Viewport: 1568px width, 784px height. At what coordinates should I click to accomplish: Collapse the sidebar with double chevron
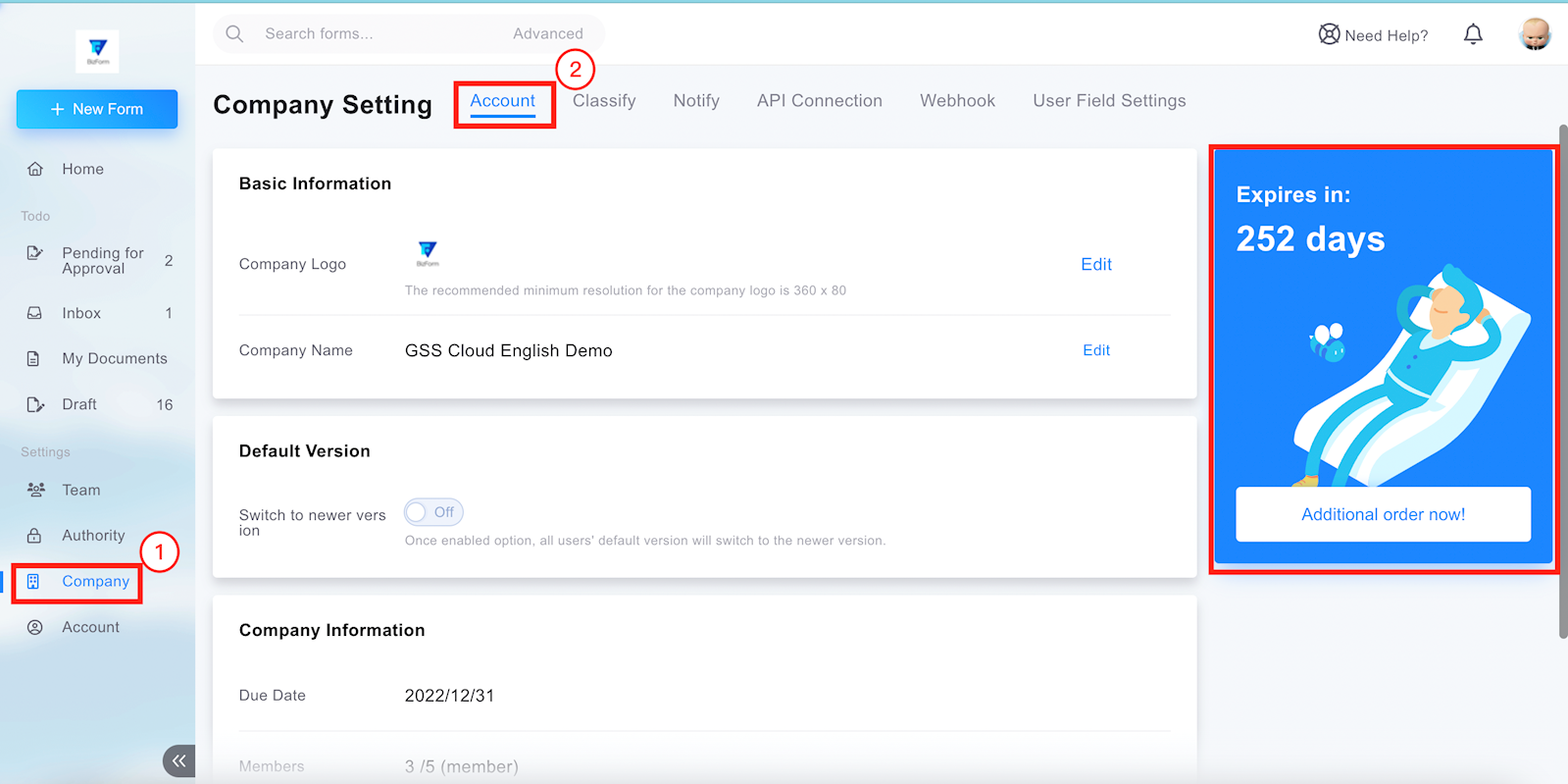178,760
